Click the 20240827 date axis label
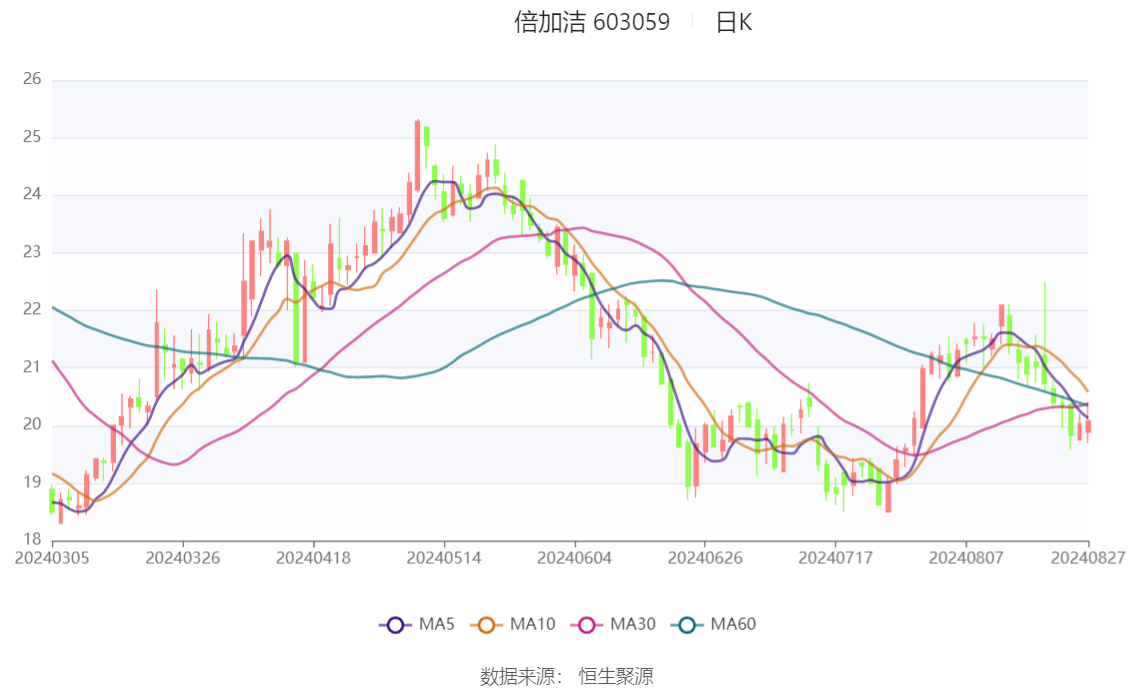Screen dimensions: 1134x689 [1088, 558]
